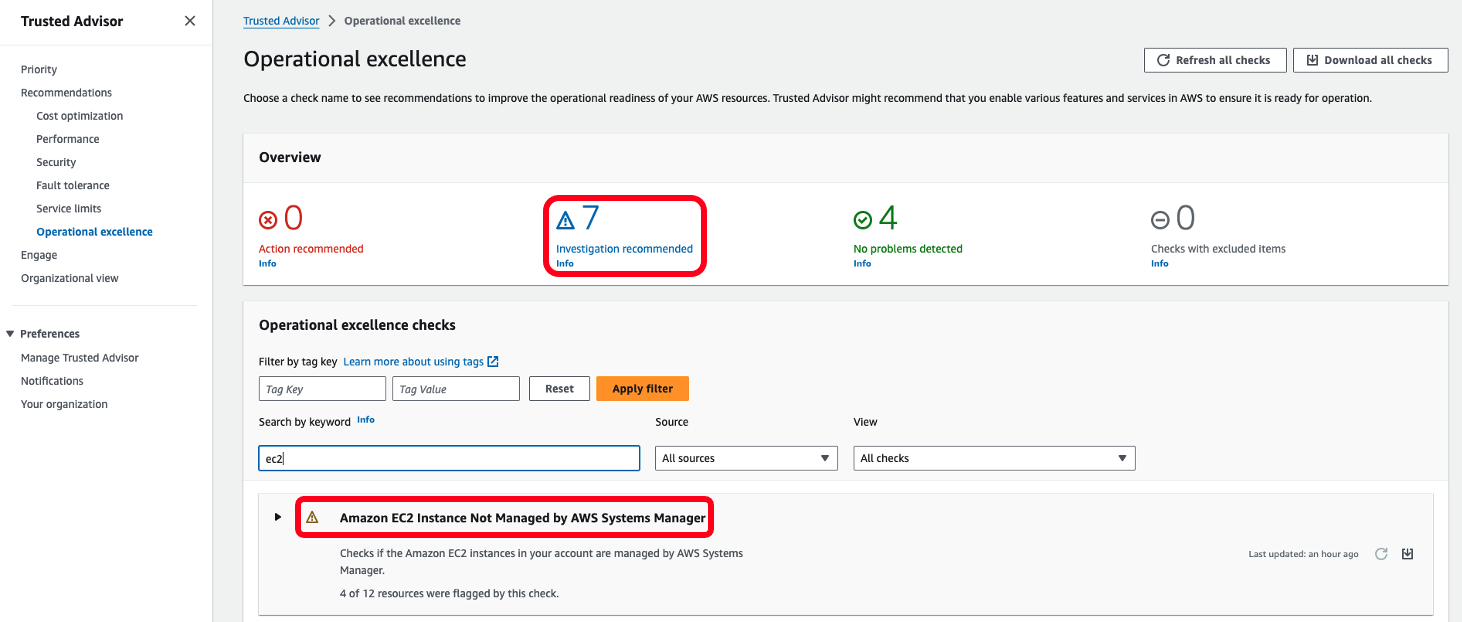The width and height of the screenshot is (1462, 622).
Task: Open Priority in the sidebar
Action: tap(39, 70)
